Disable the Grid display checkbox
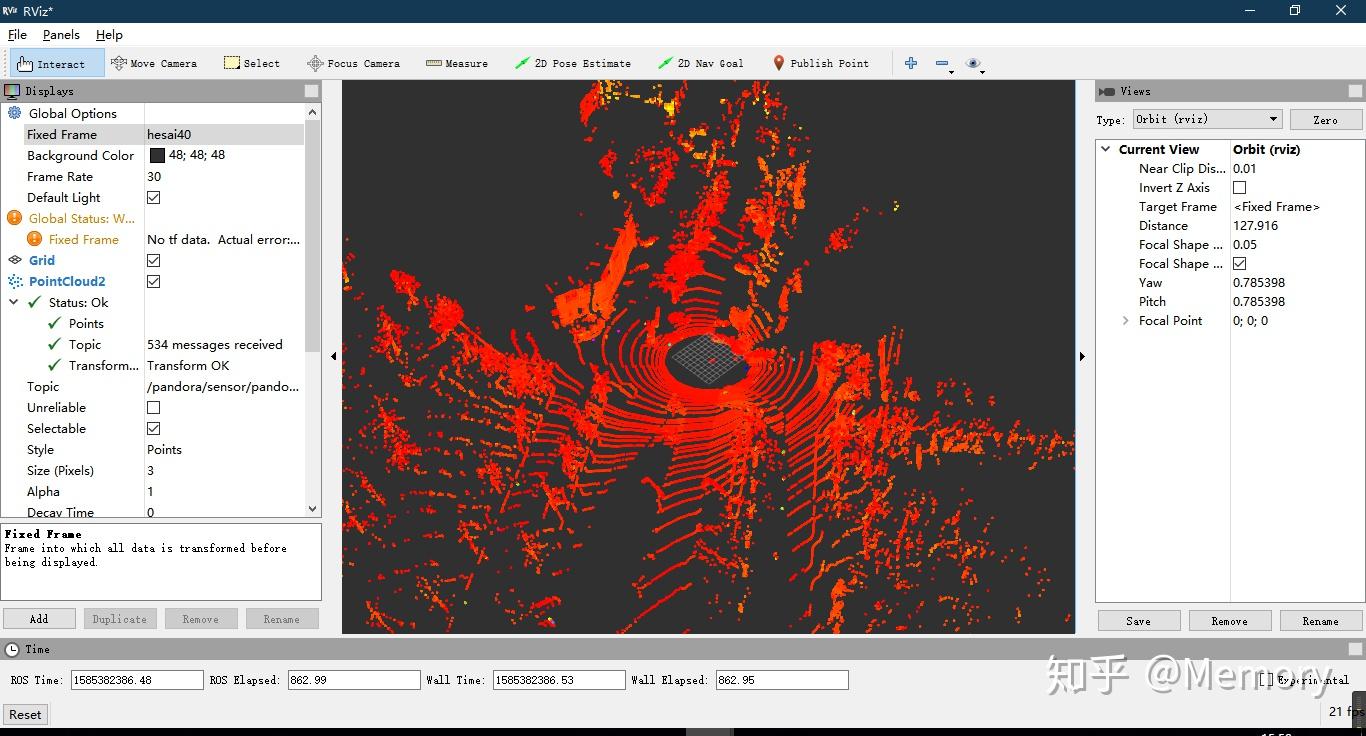The image size is (1366, 736). (x=154, y=261)
